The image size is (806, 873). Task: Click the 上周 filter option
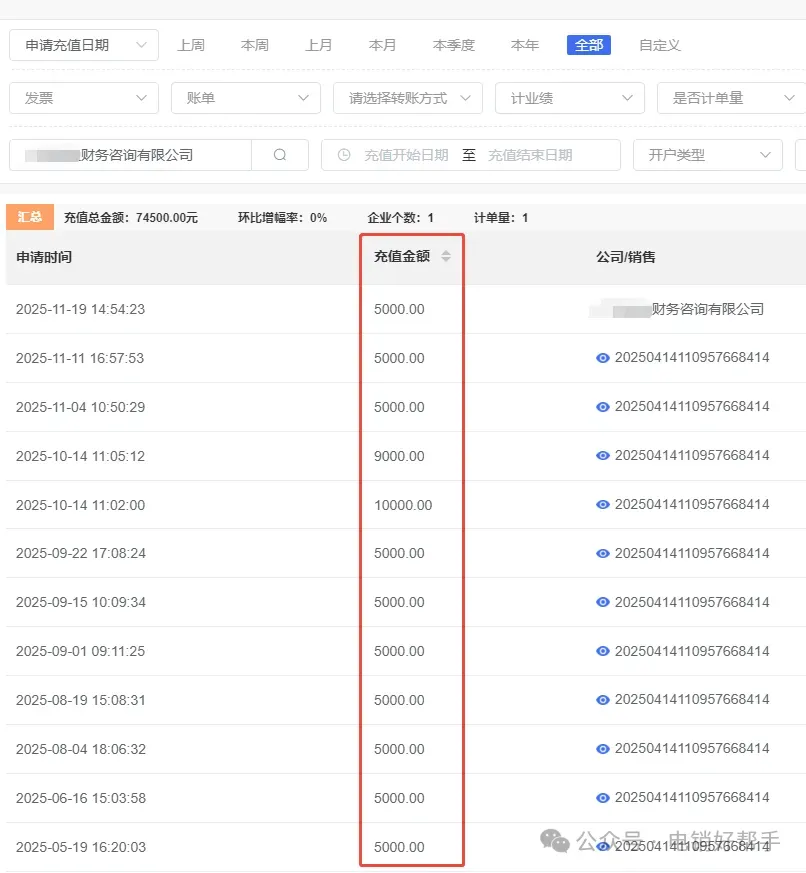coord(192,45)
